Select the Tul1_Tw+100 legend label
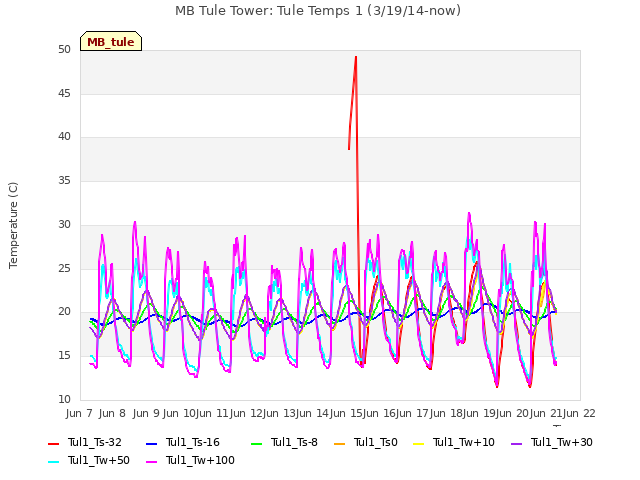 click(200, 460)
